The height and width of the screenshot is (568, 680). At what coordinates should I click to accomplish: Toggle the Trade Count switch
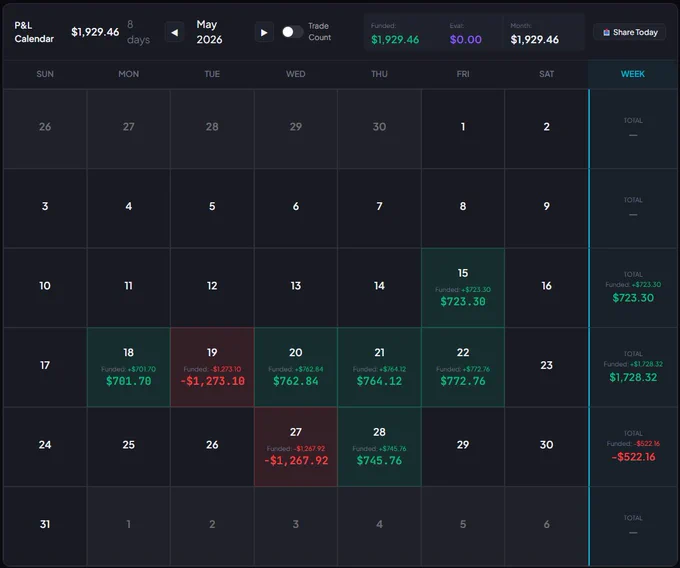tap(292, 32)
